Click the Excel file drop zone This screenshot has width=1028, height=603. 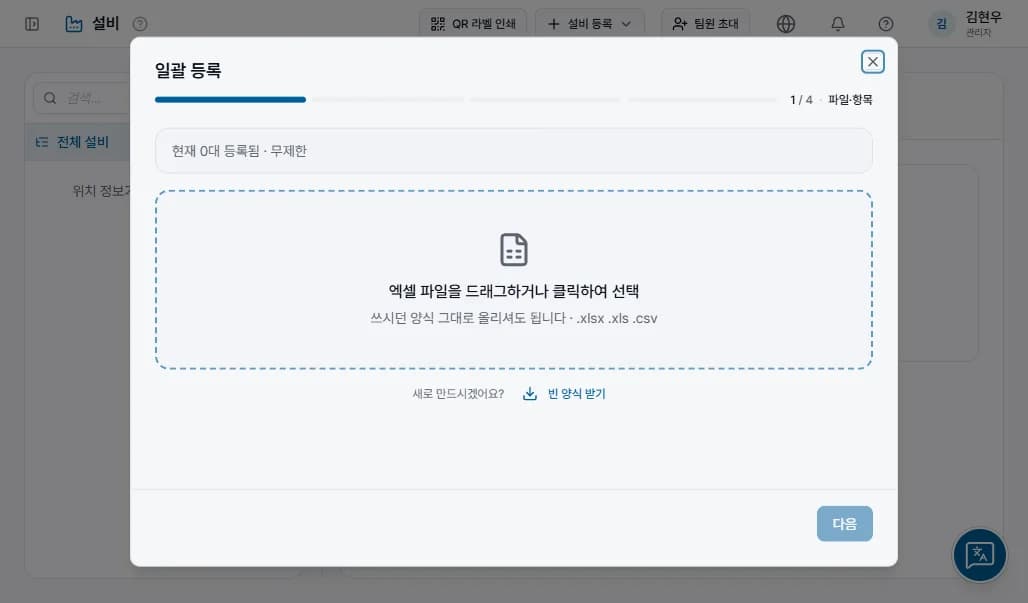[513, 280]
